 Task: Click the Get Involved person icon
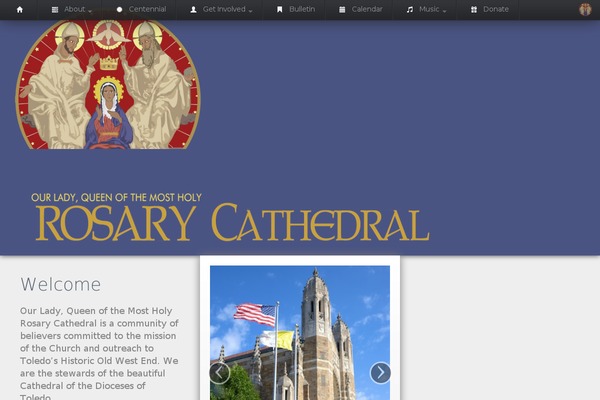coord(194,10)
